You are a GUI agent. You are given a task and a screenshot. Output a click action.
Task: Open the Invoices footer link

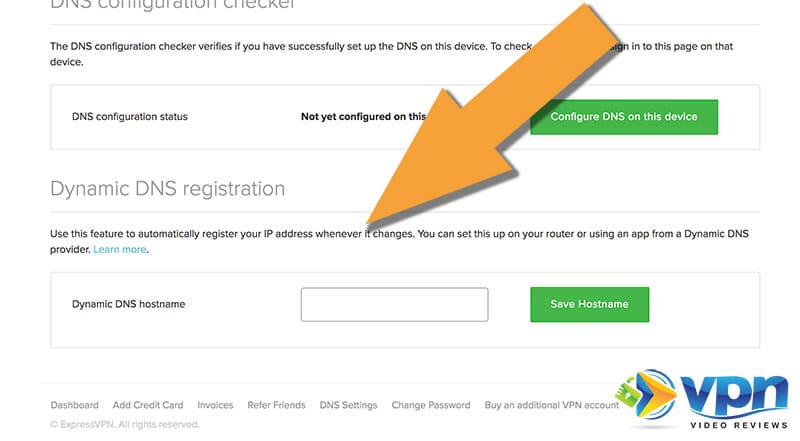point(215,405)
